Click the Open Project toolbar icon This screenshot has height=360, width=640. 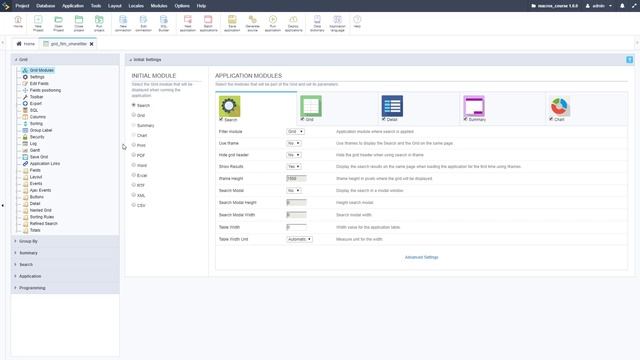(x=58, y=23)
